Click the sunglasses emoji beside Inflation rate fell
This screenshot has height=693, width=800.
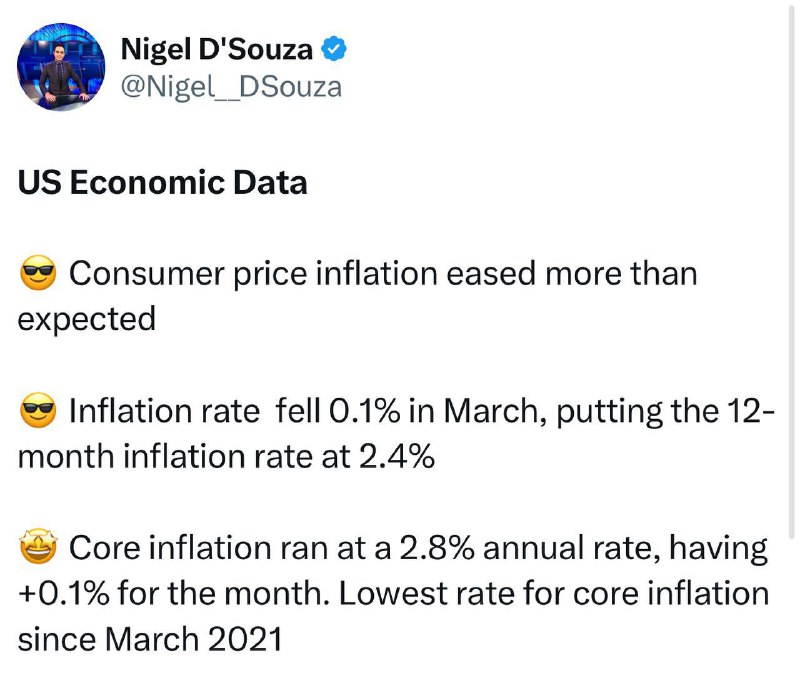[x=38, y=410]
